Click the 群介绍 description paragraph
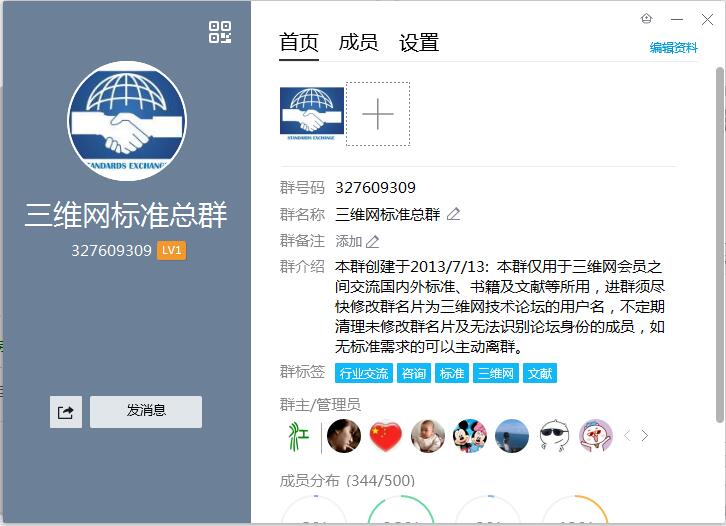 500,307
